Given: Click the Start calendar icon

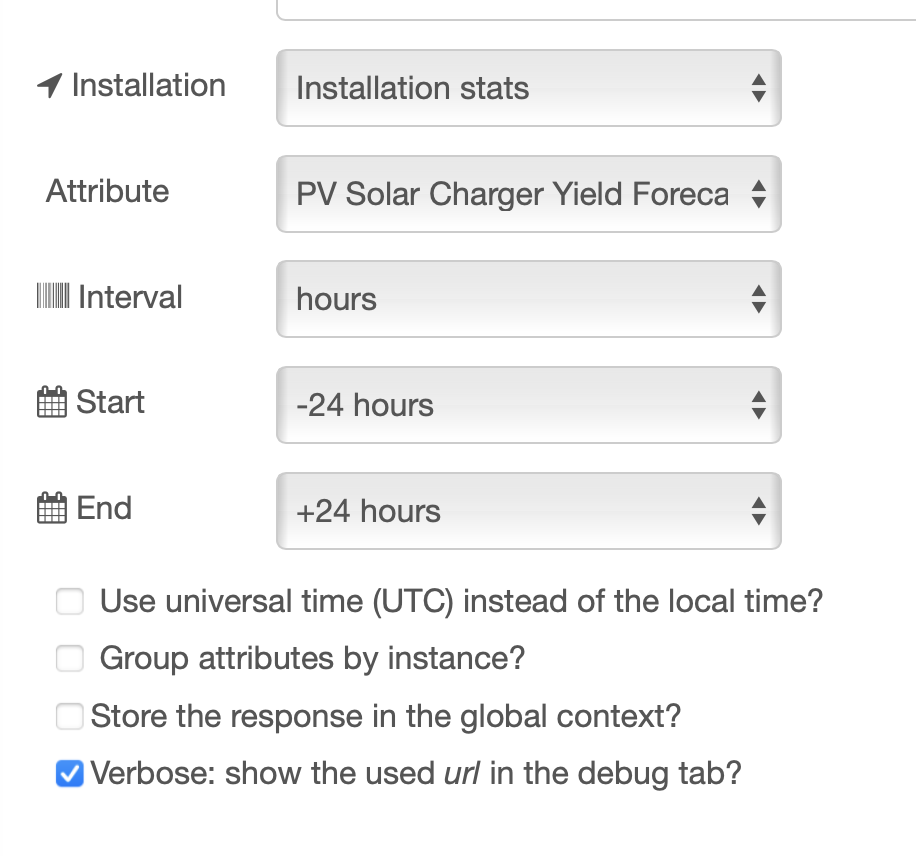Looking at the screenshot, I should pos(51,403).
